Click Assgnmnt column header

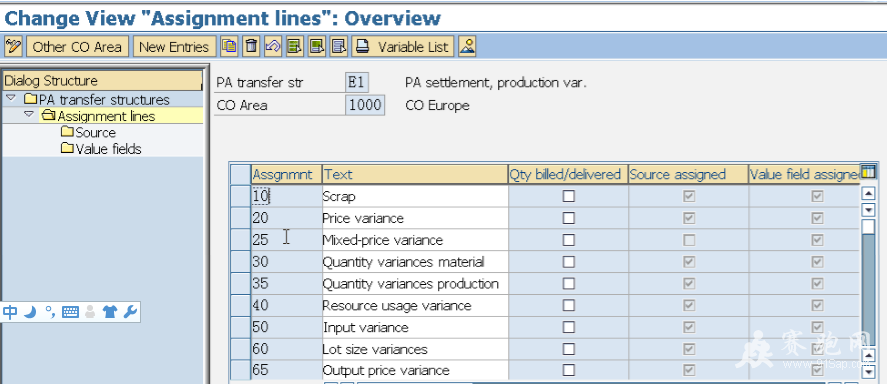pyautogui.click(x=287, y=174)
